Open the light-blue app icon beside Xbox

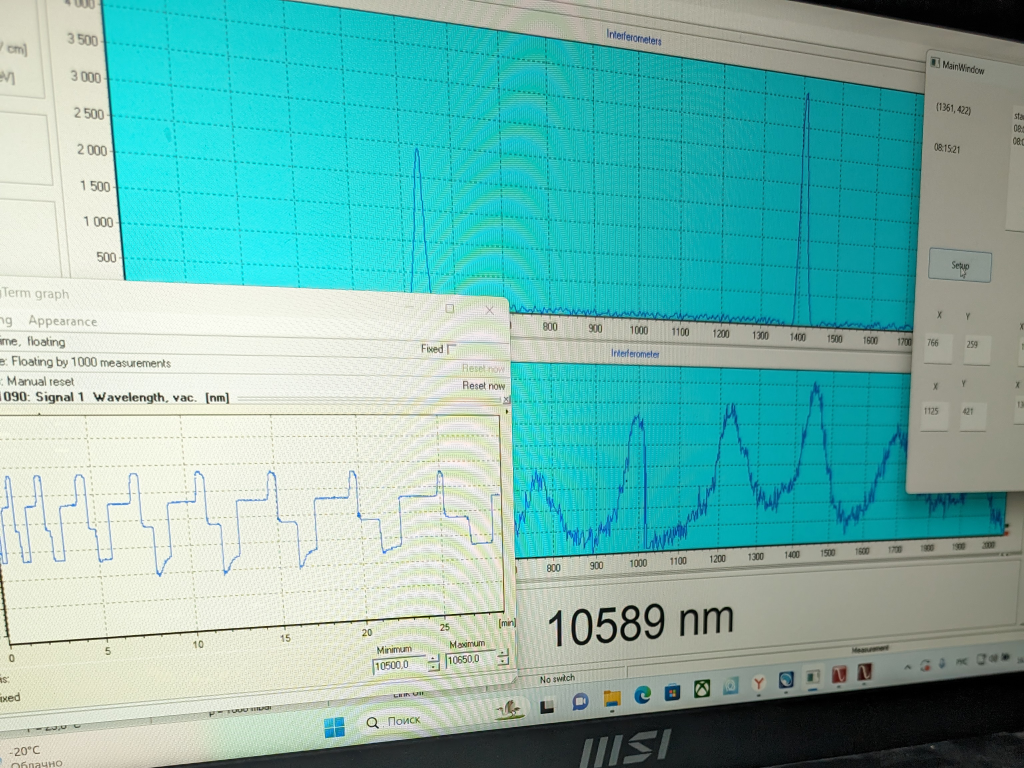(731, 686)
